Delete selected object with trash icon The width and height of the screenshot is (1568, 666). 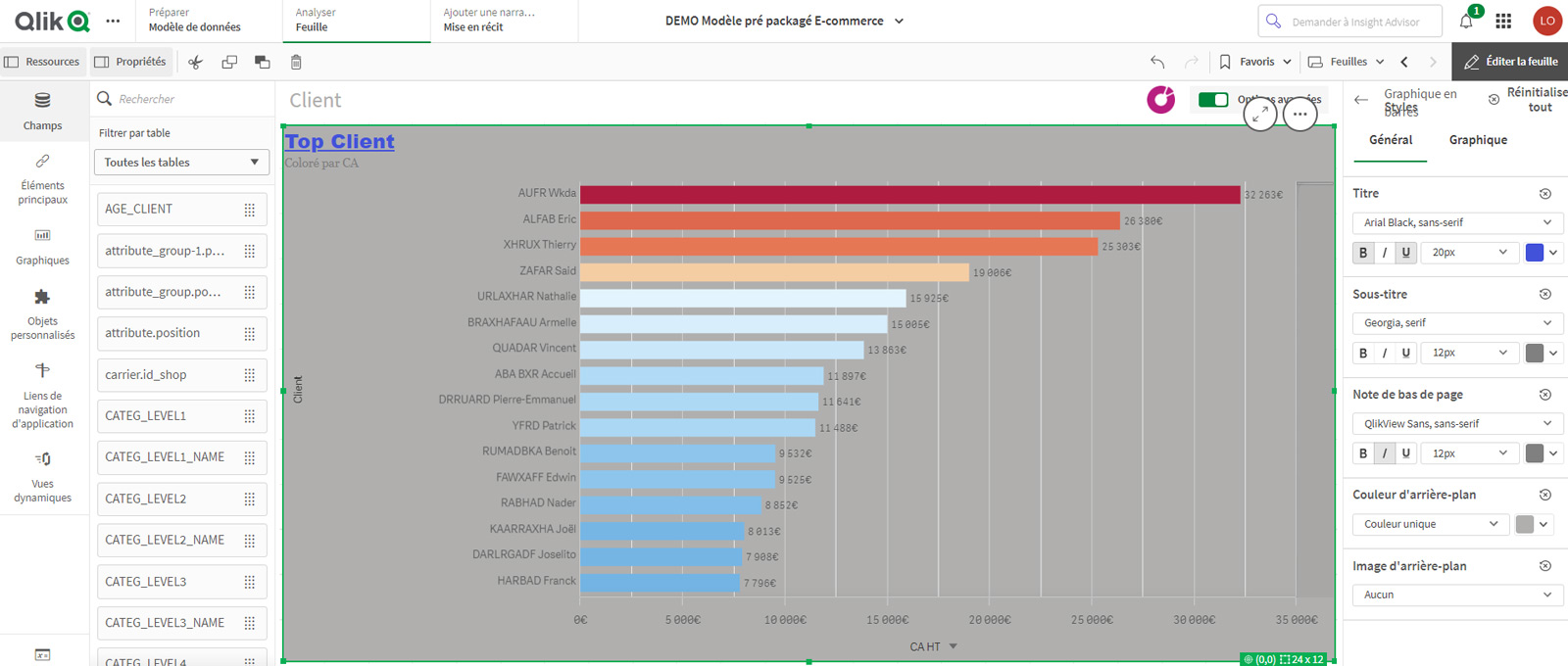(x=296, y=62)
